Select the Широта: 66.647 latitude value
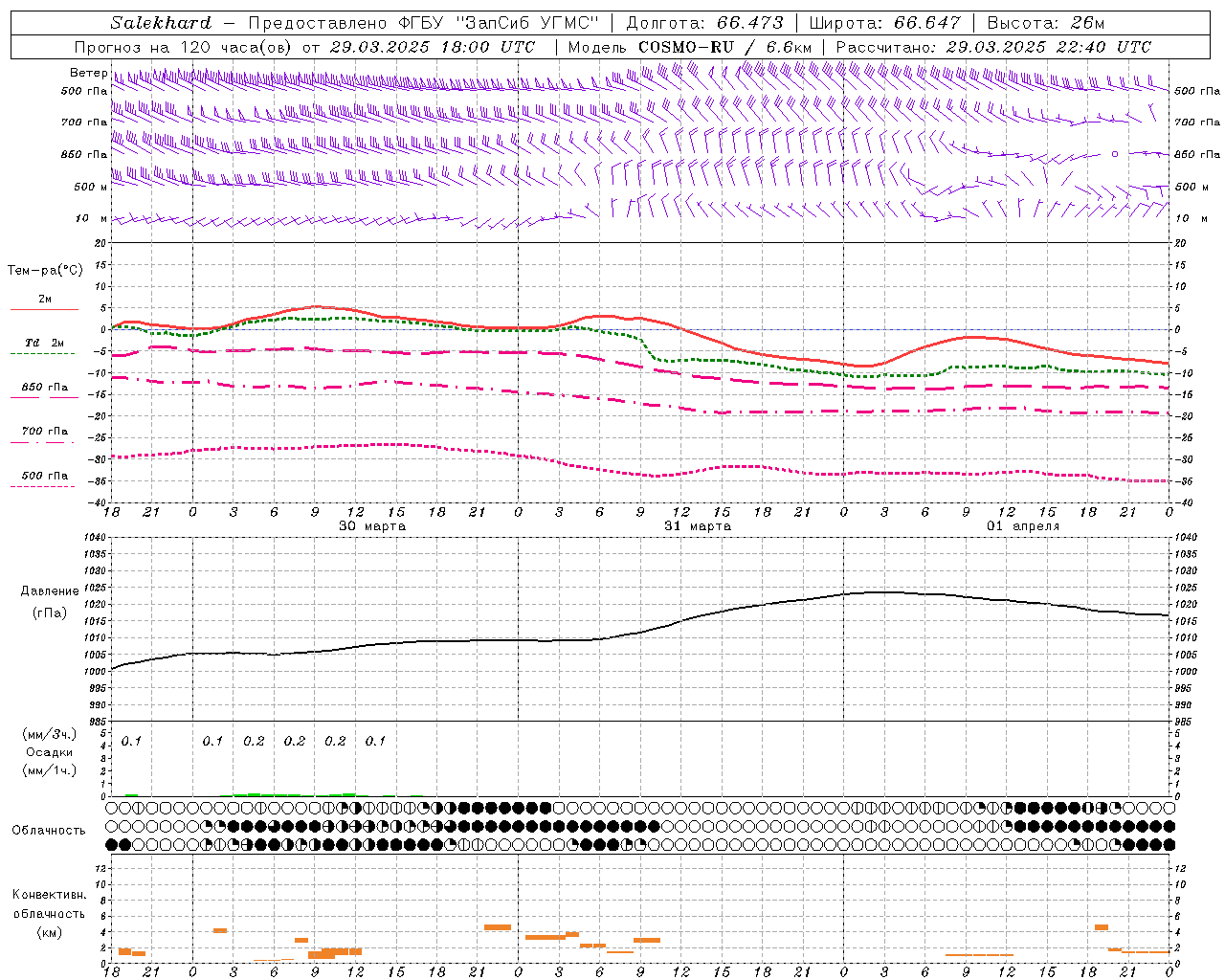 click(884, 23)
